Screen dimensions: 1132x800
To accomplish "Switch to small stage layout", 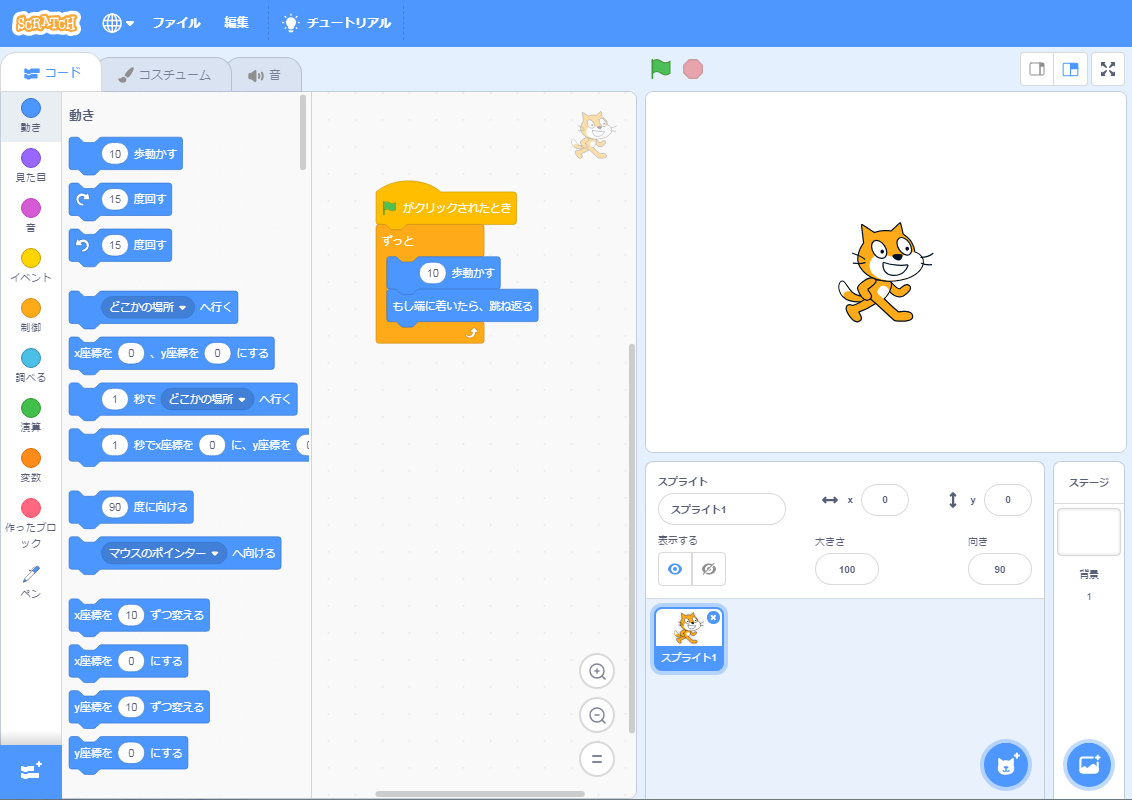I will [x=1037, y=69].
